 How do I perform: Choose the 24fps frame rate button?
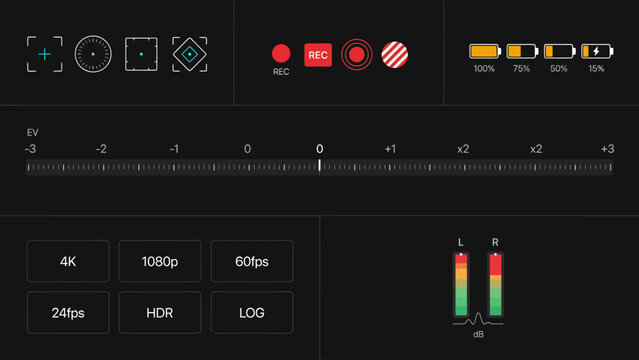click(68, 313)
